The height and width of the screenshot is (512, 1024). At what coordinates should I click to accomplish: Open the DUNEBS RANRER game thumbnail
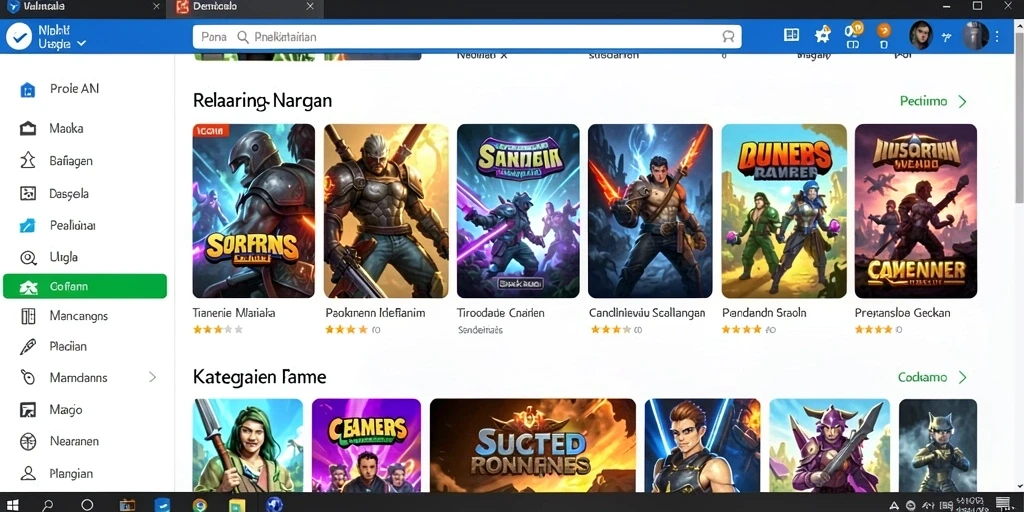click(x=784, y=211)
